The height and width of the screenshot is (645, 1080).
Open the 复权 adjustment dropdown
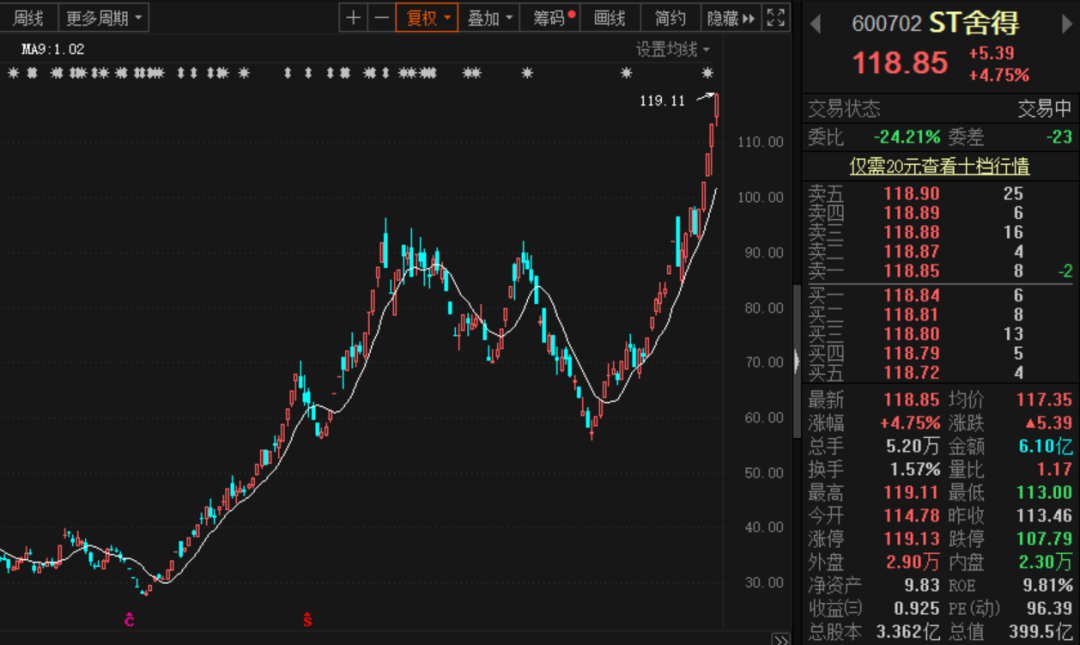pos(427,18)
